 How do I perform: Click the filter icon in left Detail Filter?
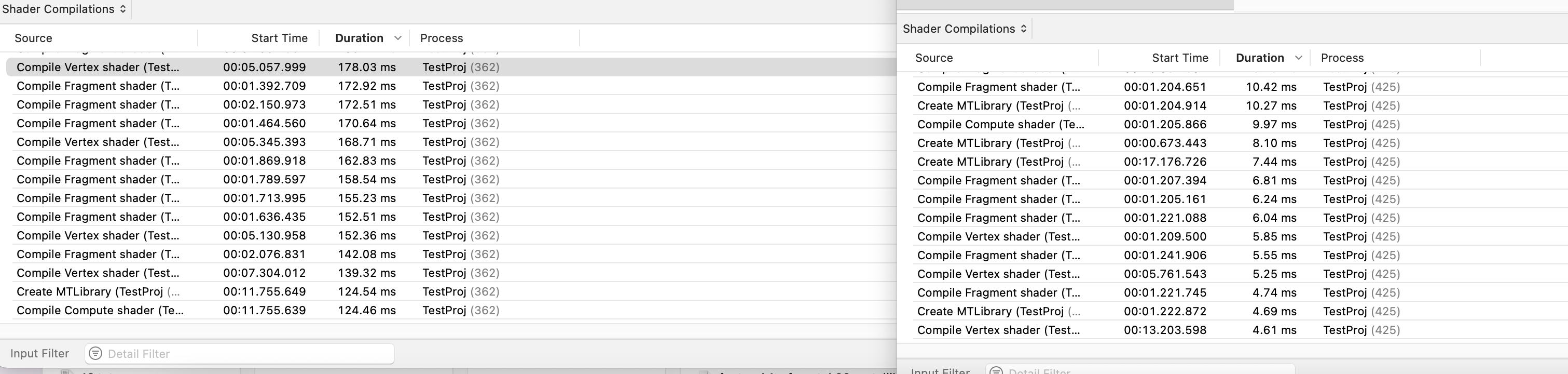(x=95, y=354)
